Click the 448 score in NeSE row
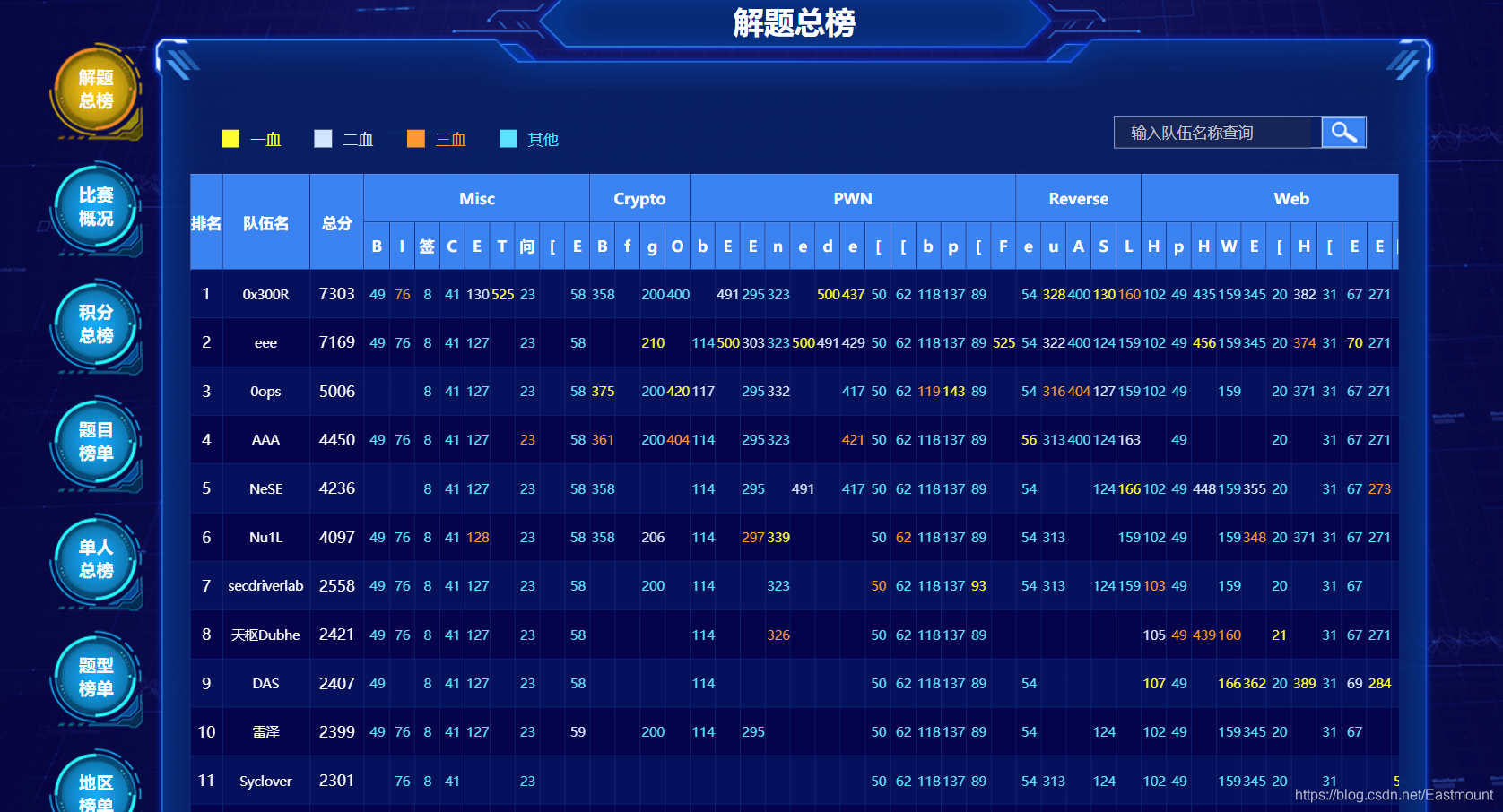 pyautogui.click(x=1204, y=489)
